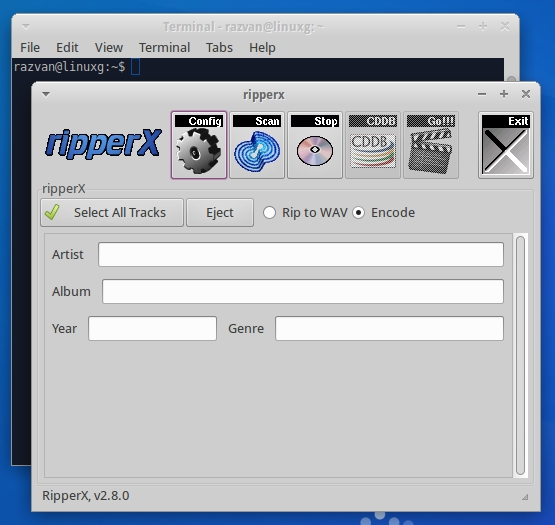Open the Terminal window menu arrow

pos(26,27)
